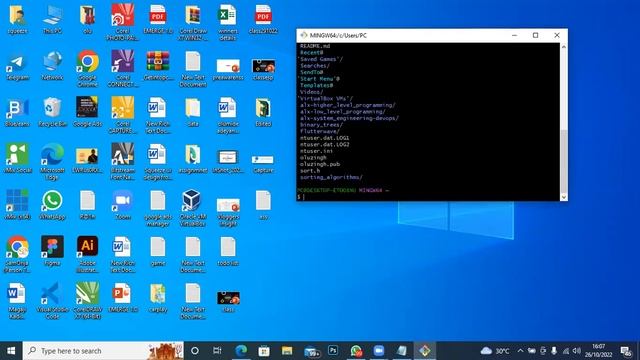Launch the Zoom desktop shortcut
The height and width of the screenshot is (360, 640).
pos(122,205)
